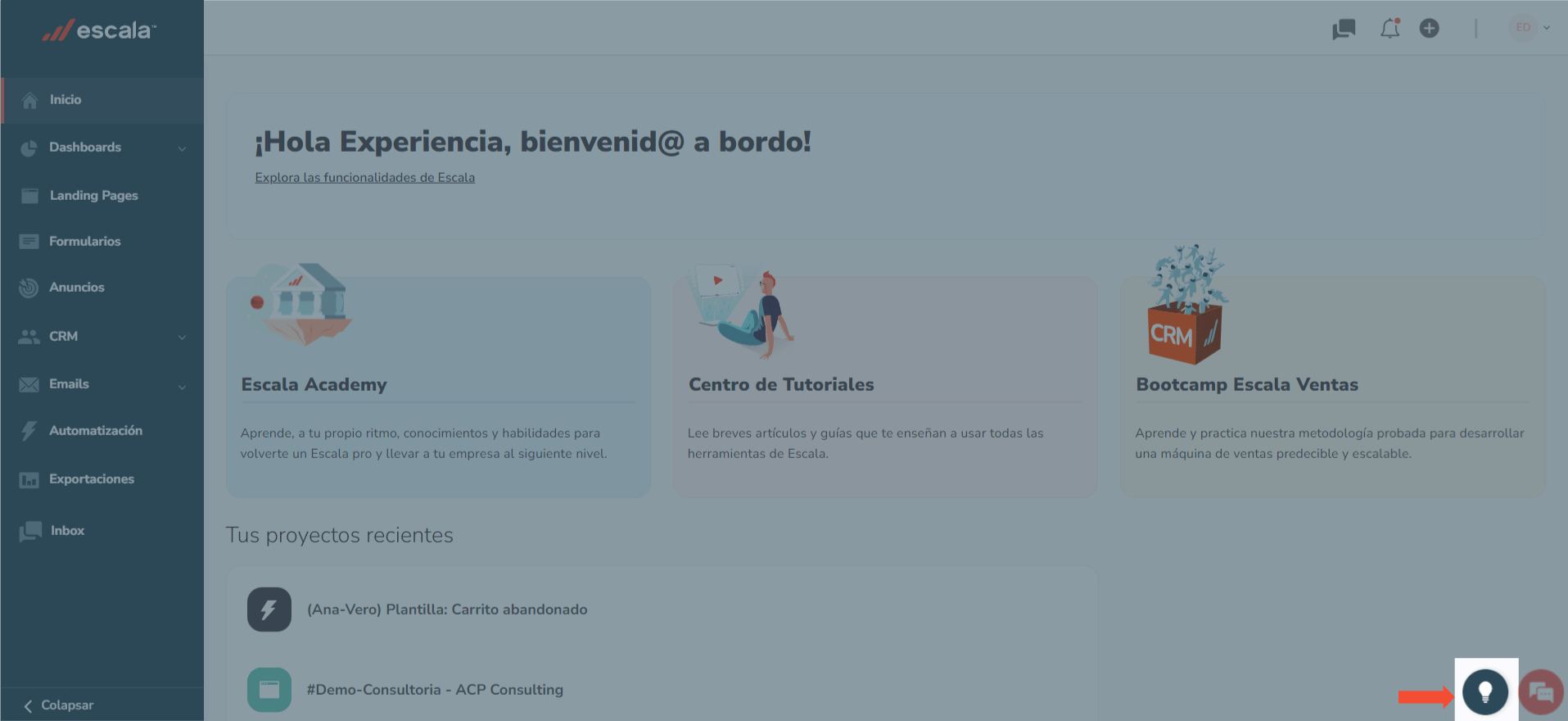
Task: Expand the Dashboards menu chevron
Action: 182,148
